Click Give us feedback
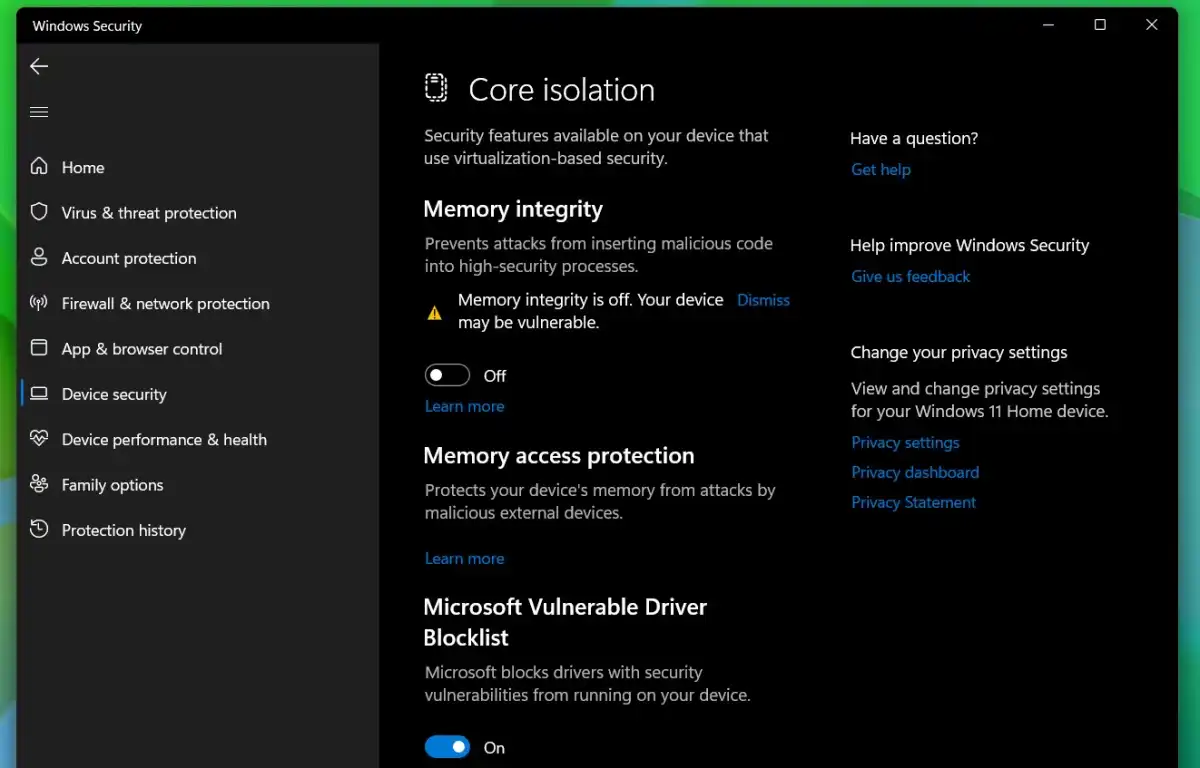 [910, 276]
